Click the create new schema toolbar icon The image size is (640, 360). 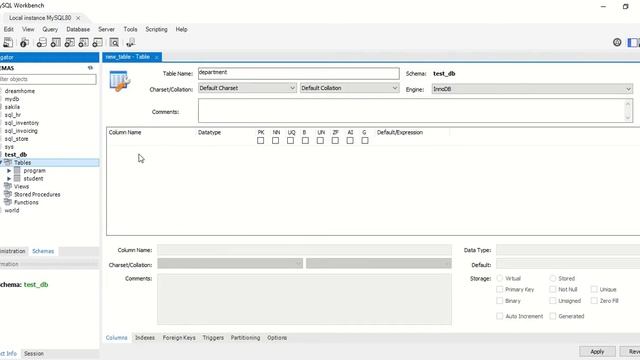[42, 42]
